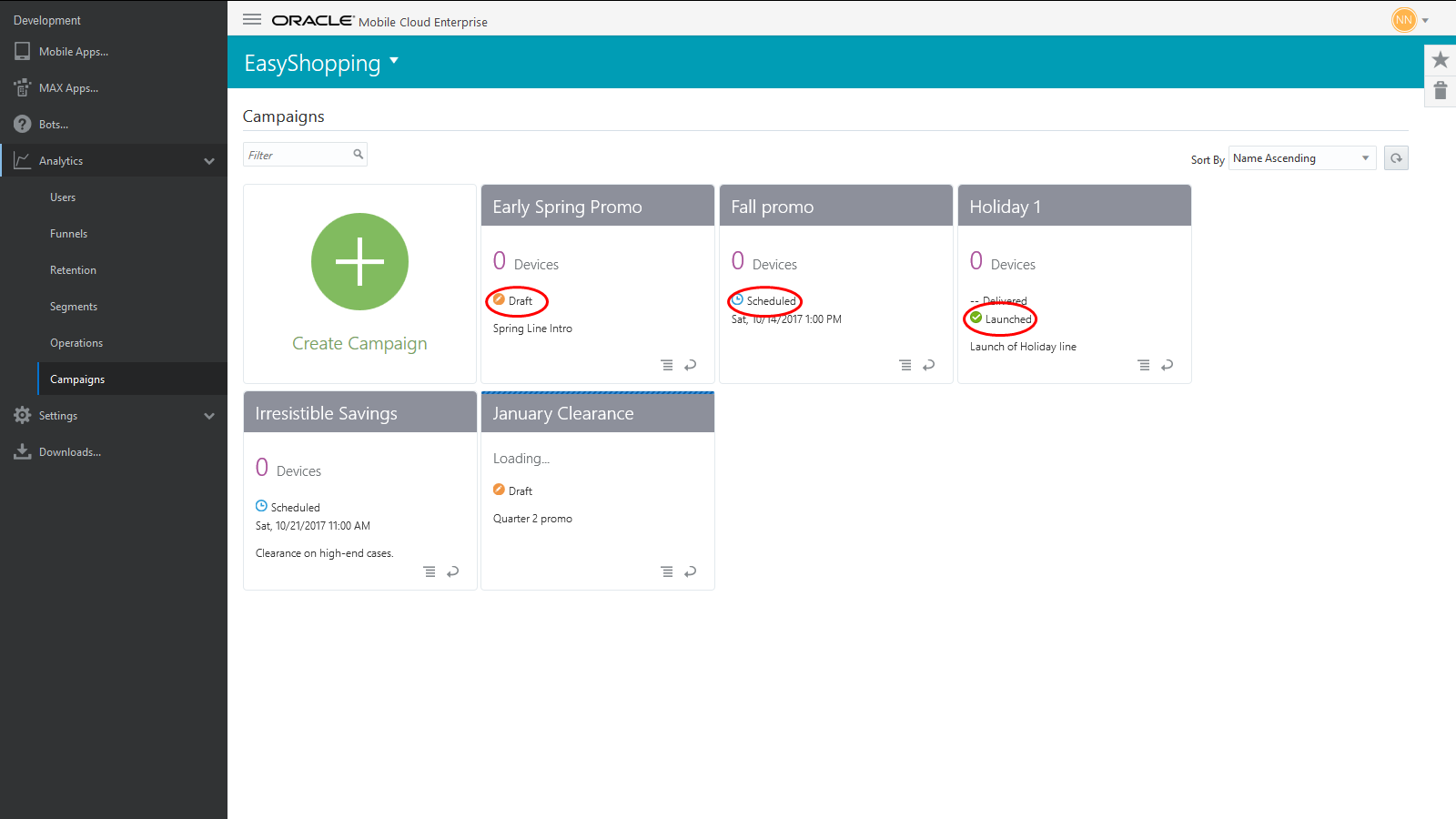Expand the Settings section chevron
The height and width of the screenshot is (819, 1456).
click(x=209, y=416)
